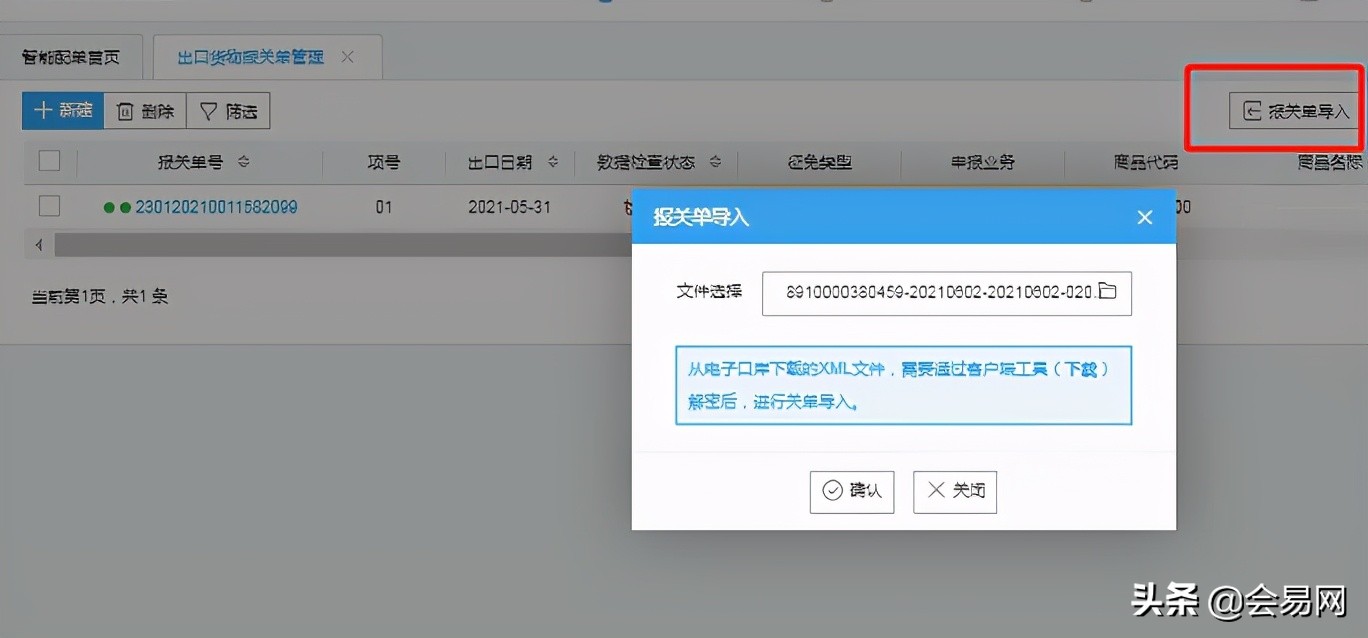This screenshot has height=638, width=1368.
Task: Click the 下载 client tool link
Action: tap(1080, 369)
